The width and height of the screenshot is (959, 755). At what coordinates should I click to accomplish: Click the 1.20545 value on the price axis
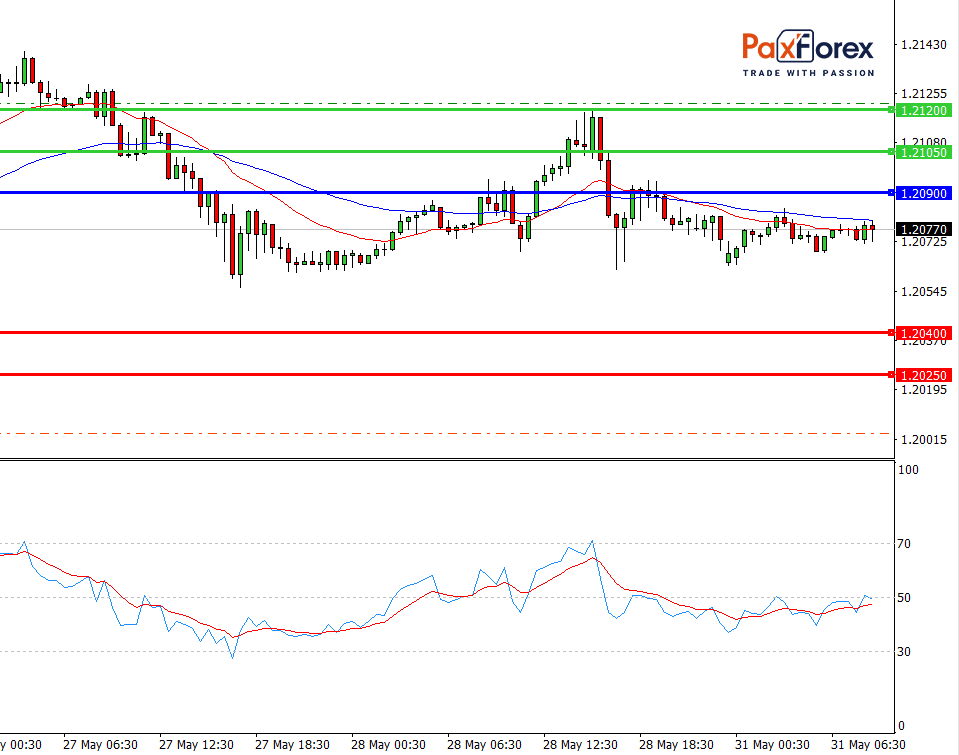[x=923, y=292]
